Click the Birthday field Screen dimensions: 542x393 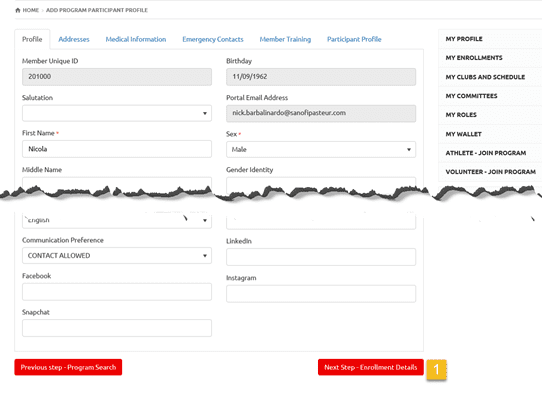coord(321,77)
